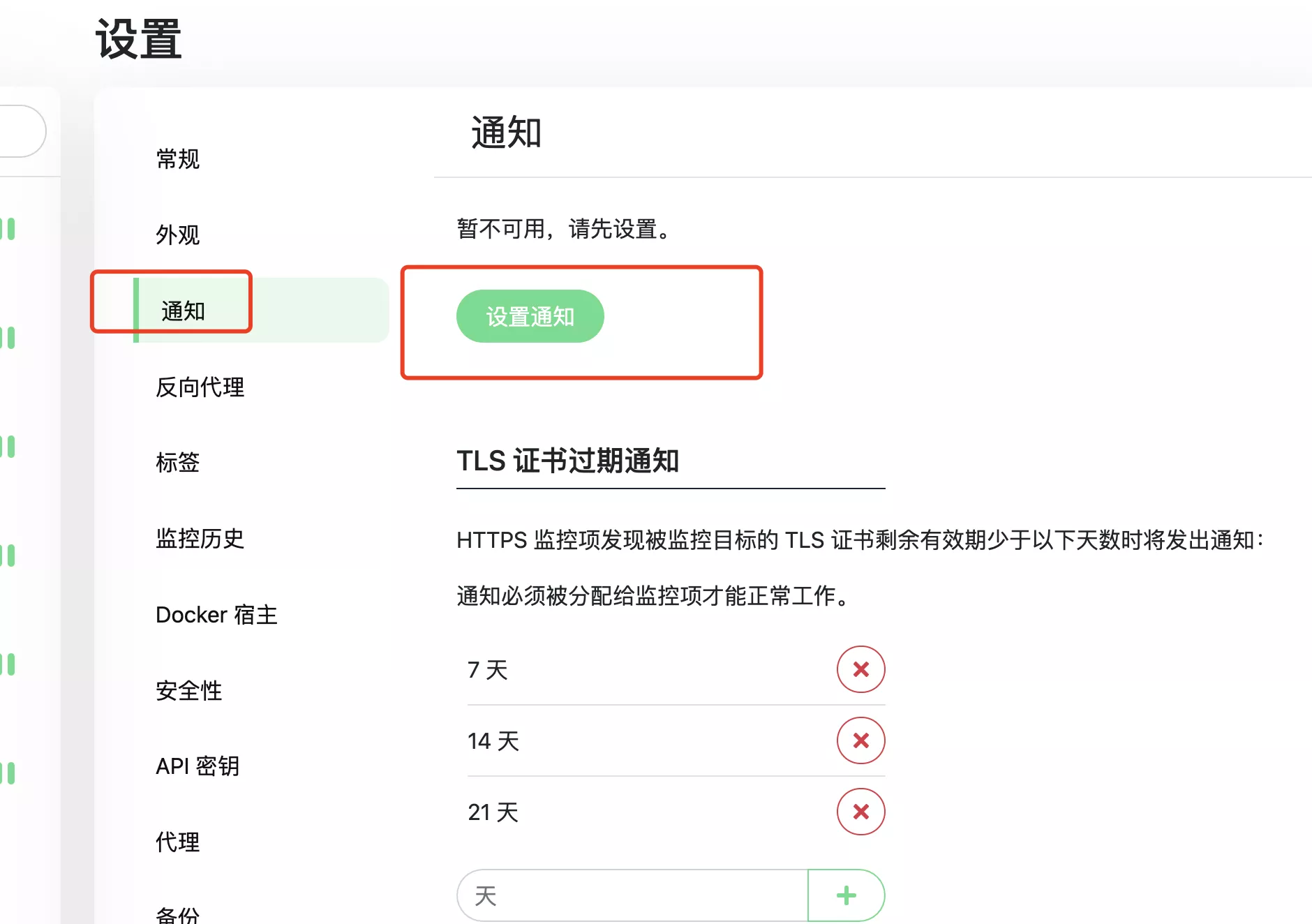Open the Docker 宿主 settings
1312x924 pixels.
tap(216, 615)
